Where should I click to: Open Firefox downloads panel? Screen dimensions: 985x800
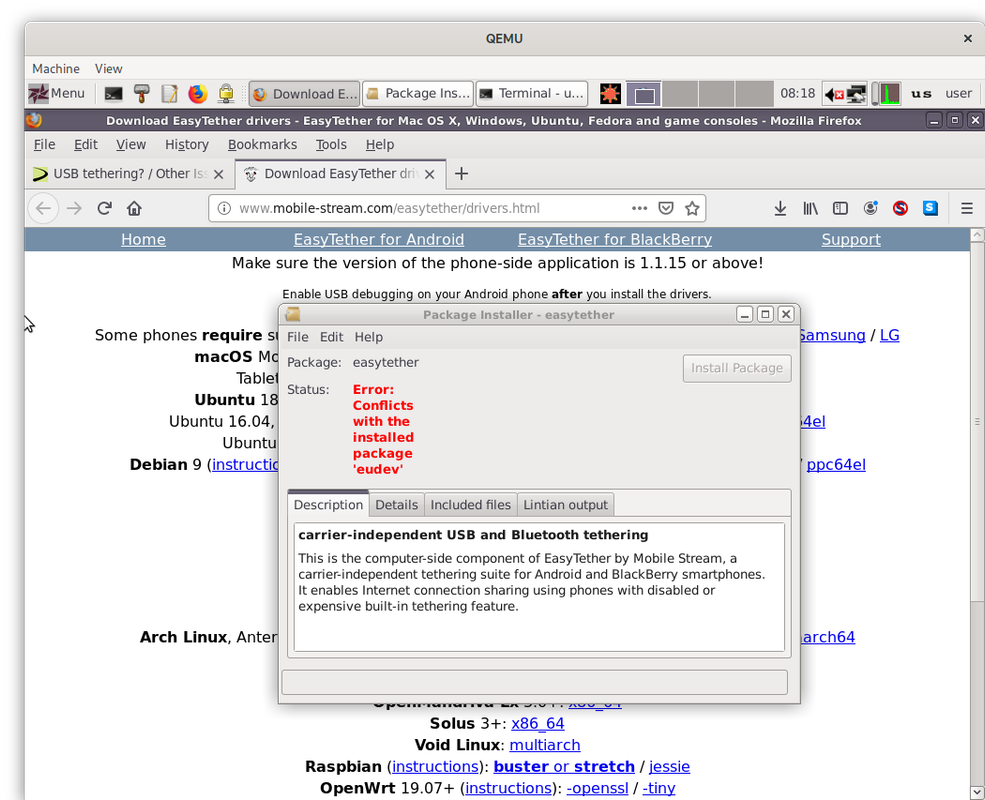pyautogui.click(x=780, y=208)
